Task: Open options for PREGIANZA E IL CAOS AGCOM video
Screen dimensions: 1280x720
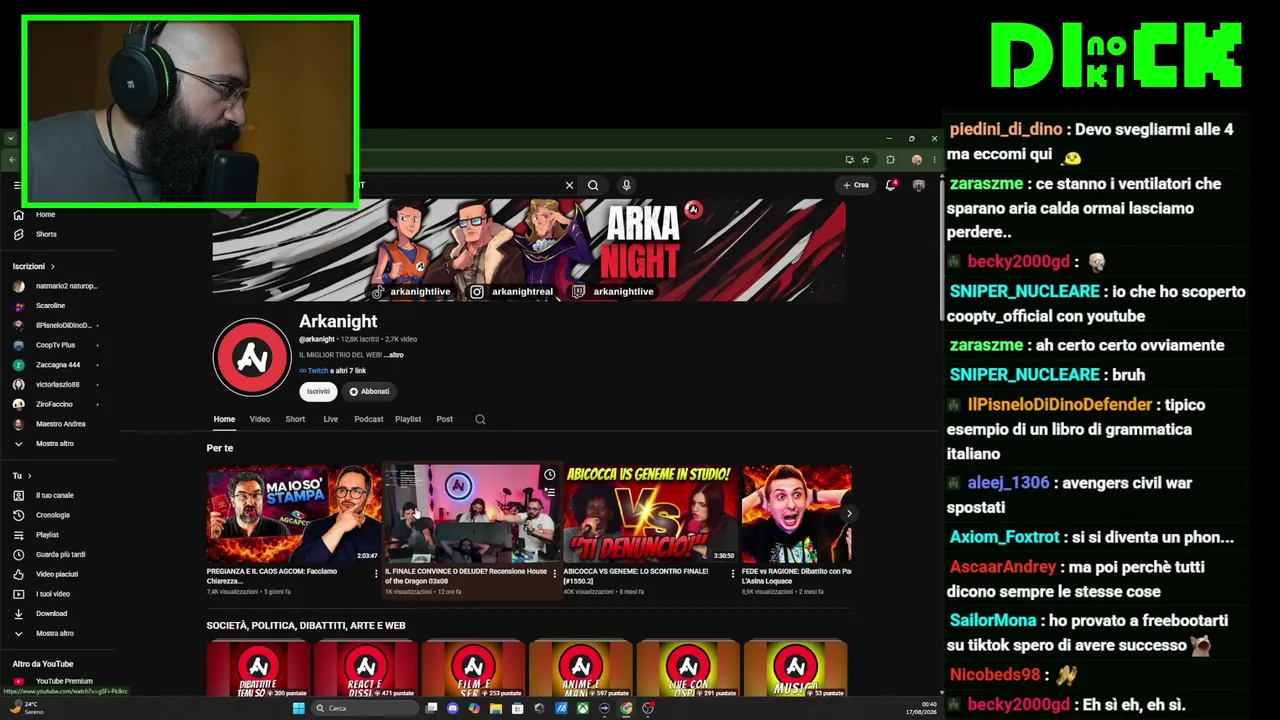Action: click(376, 574)
